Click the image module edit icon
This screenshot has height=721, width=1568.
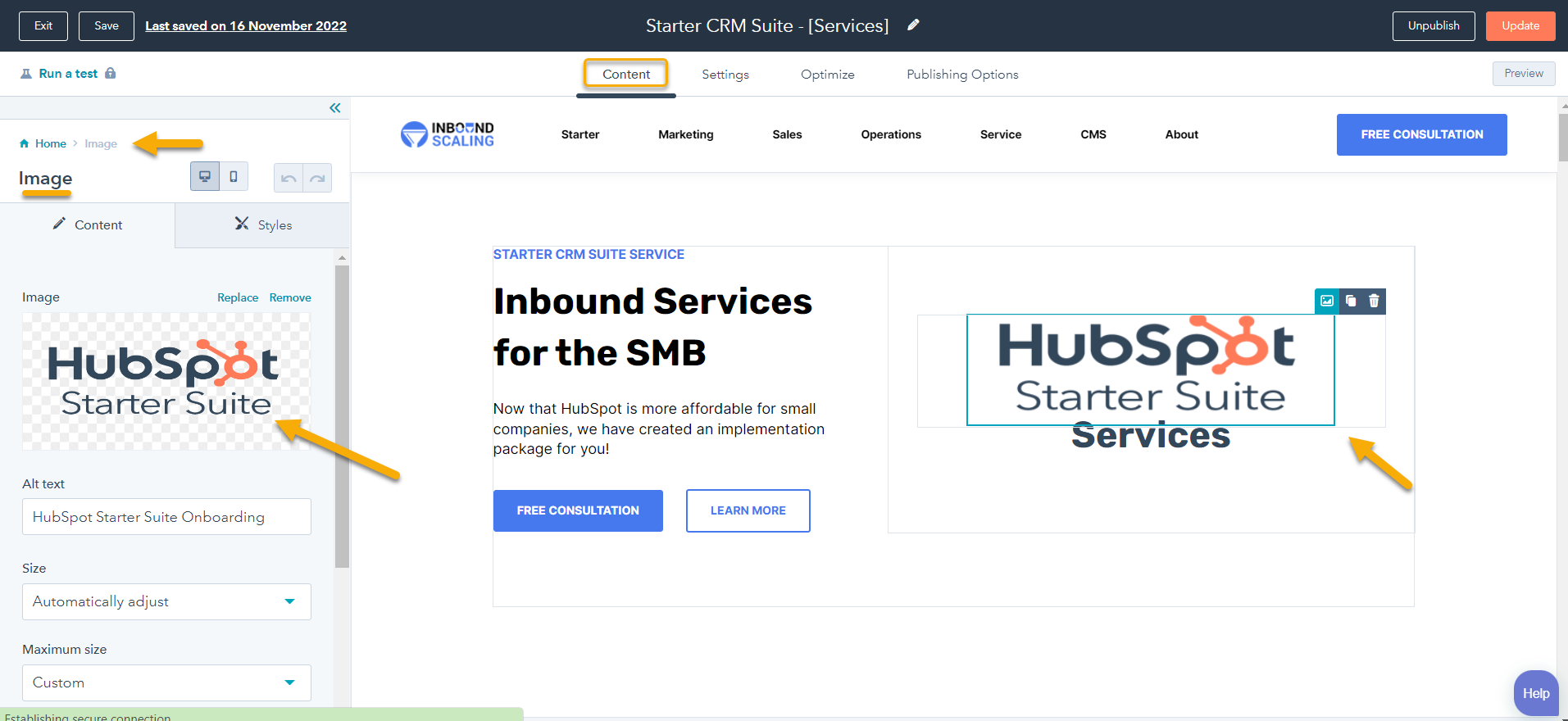(x=1327, y=301)
